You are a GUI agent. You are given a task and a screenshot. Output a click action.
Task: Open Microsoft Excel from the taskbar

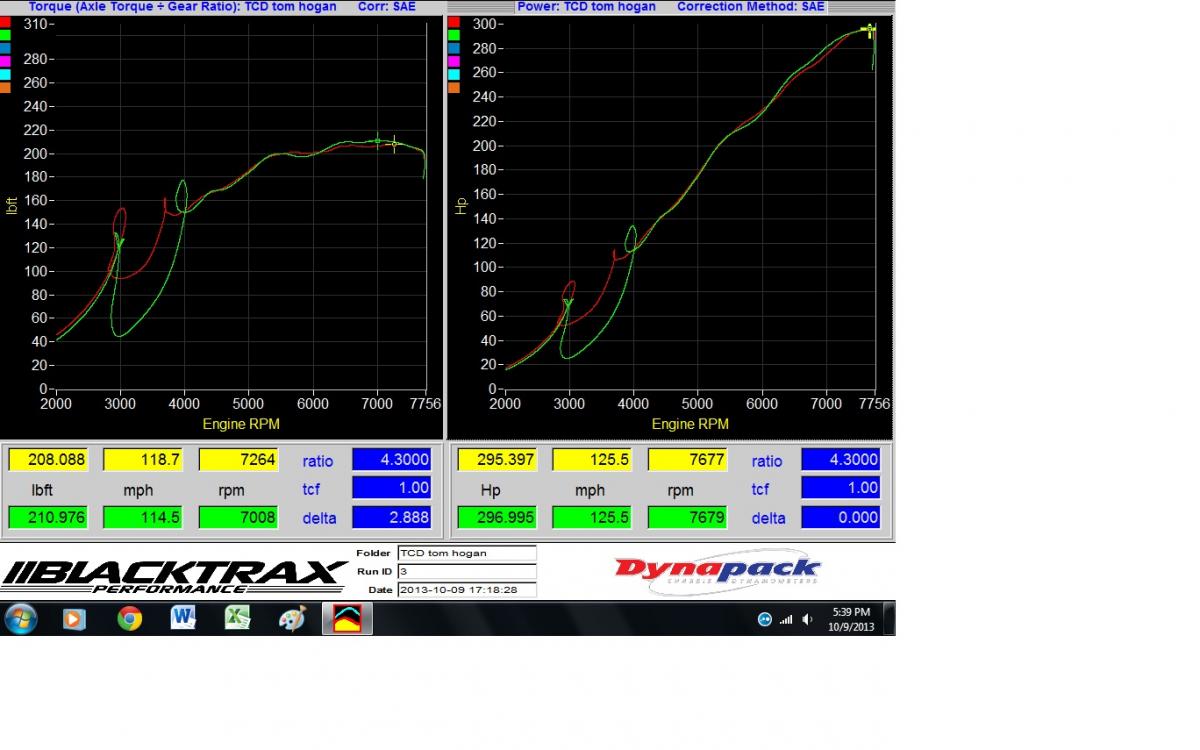click(237, 619)
